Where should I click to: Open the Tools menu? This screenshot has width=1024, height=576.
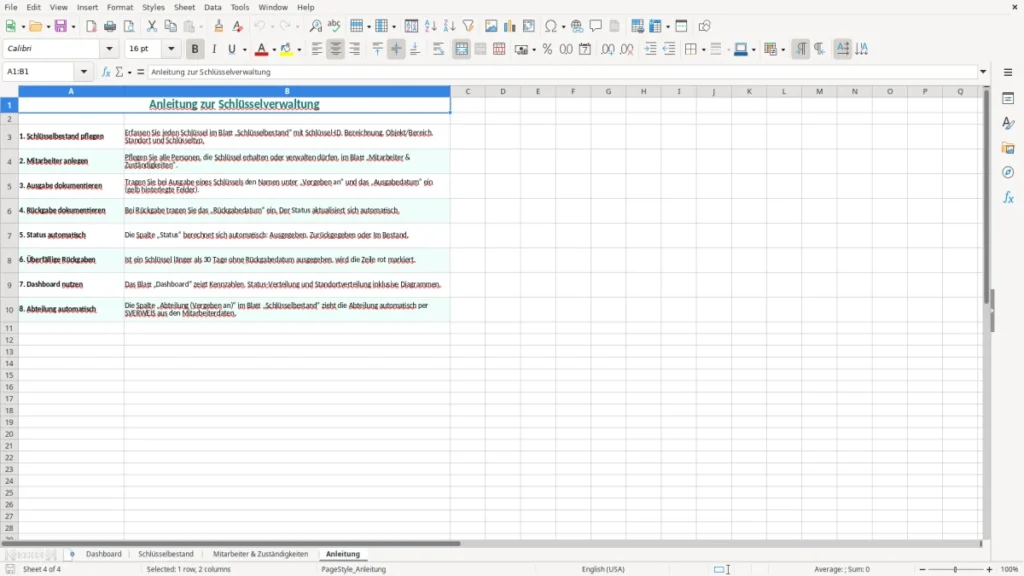pos(240,7)
